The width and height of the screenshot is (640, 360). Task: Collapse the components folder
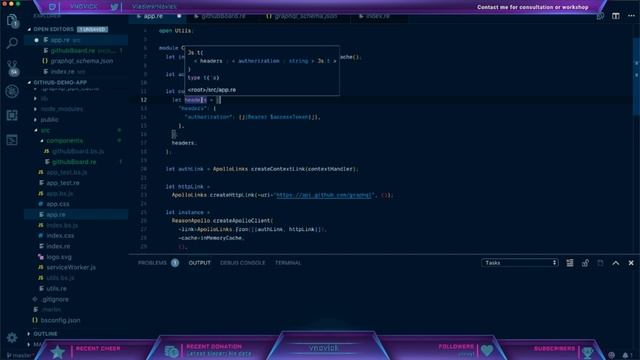click(x=64, y=141)
